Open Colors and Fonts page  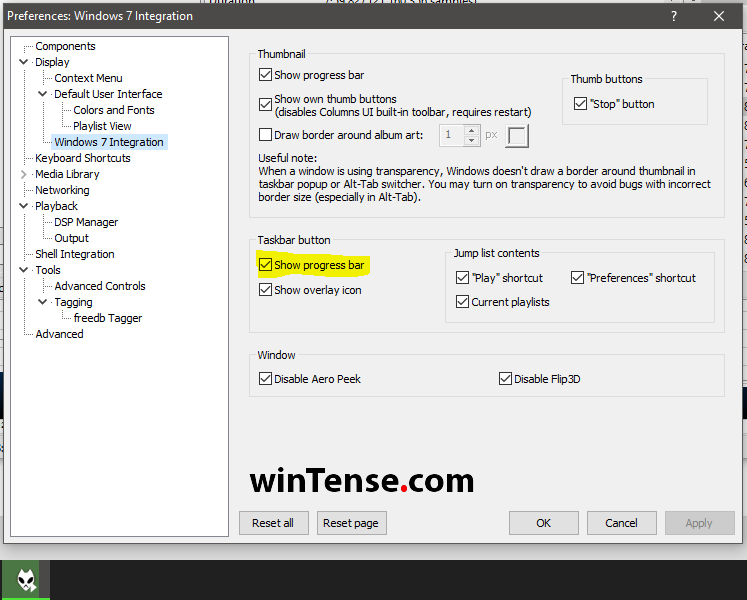(x=114, y=110)
